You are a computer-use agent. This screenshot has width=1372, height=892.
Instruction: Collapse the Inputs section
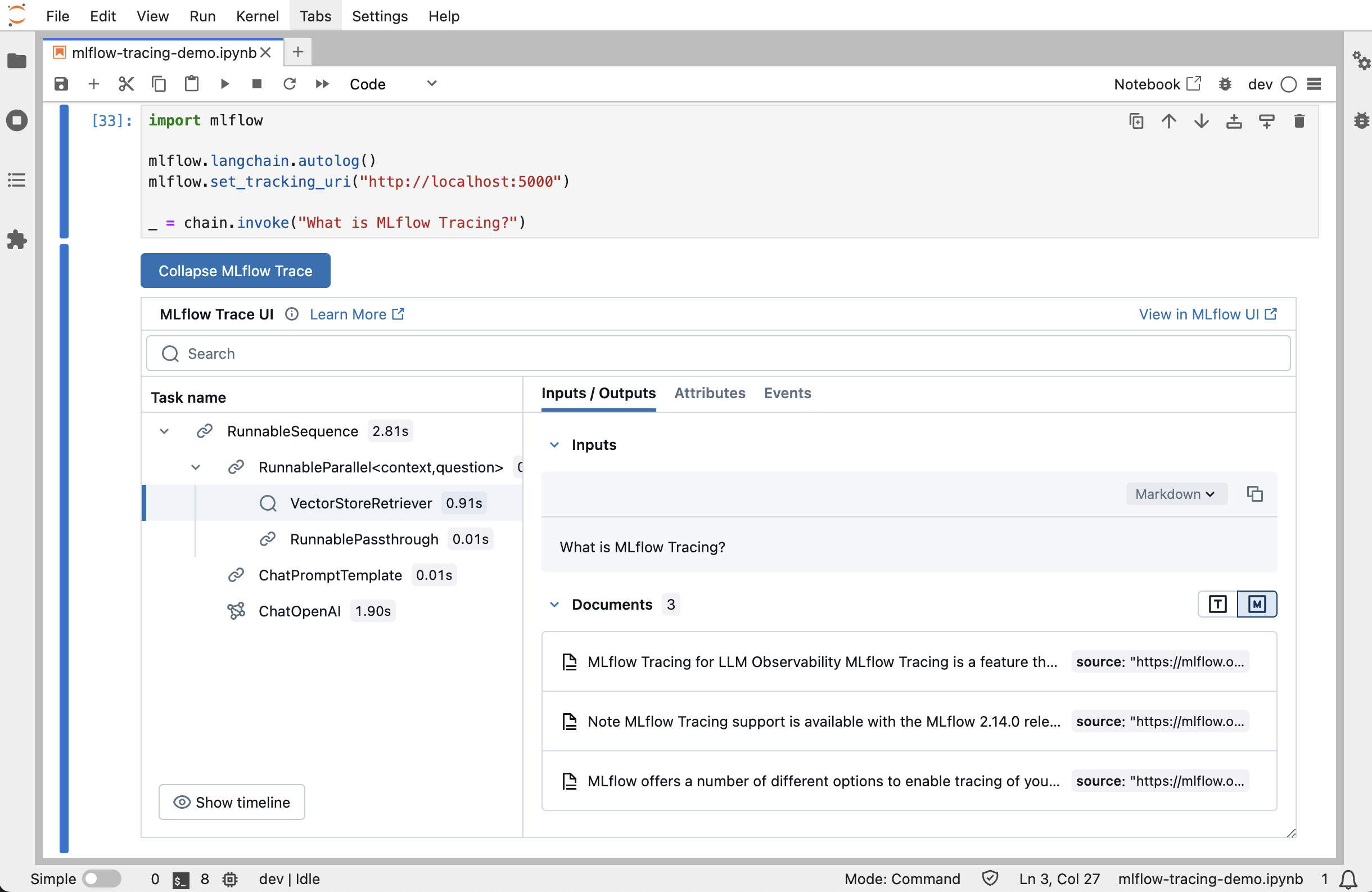[555, 444]
